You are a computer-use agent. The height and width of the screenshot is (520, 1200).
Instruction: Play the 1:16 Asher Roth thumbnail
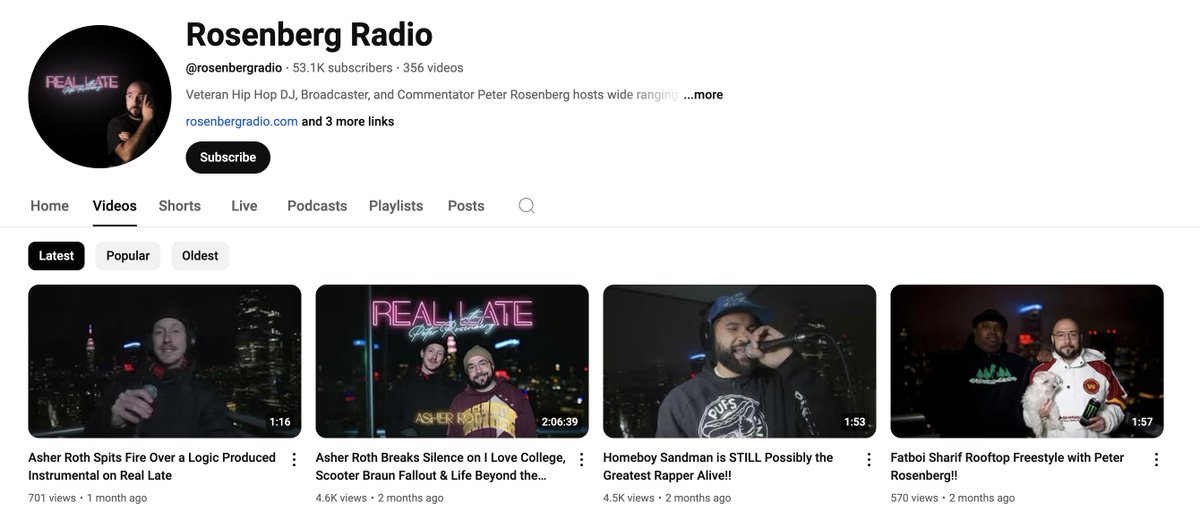tap(165, 361)
